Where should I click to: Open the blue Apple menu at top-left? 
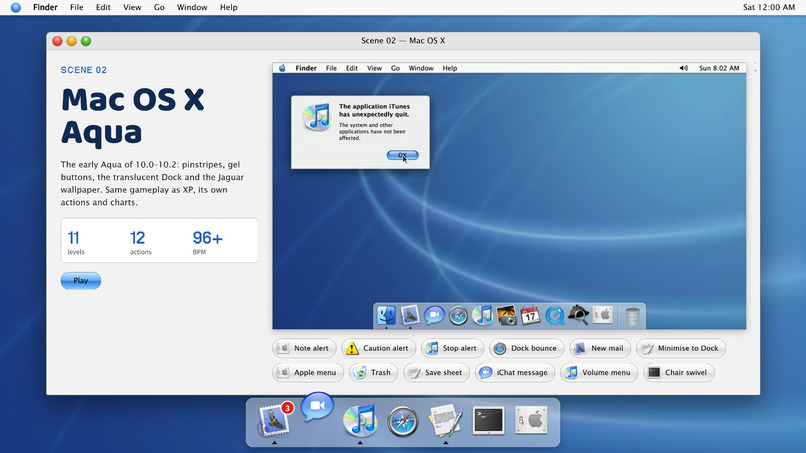(x=16, y=7)
